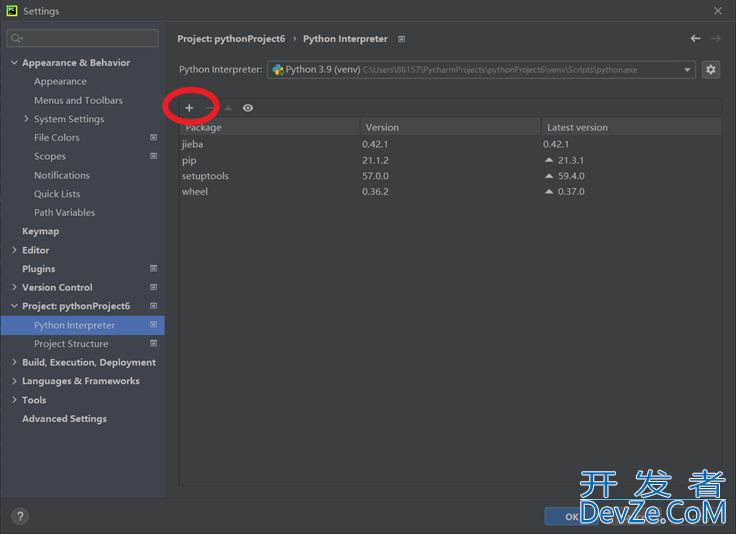736x534 pixels.
Task: Click the search magnifier icon
Action: click(x=16, y=38)
